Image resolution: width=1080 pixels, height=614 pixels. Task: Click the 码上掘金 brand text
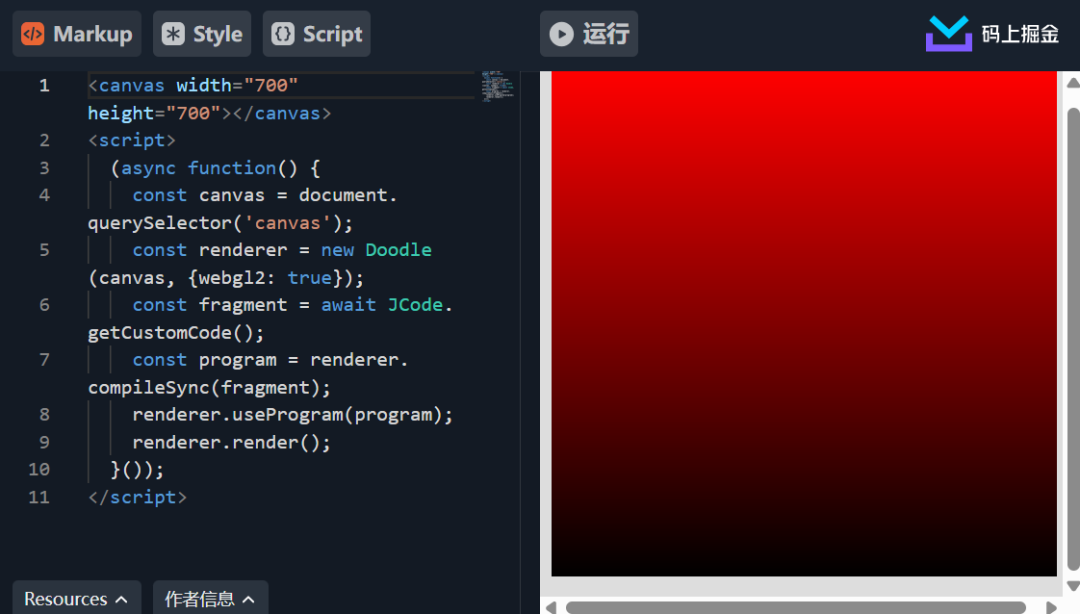(1020, 34)
